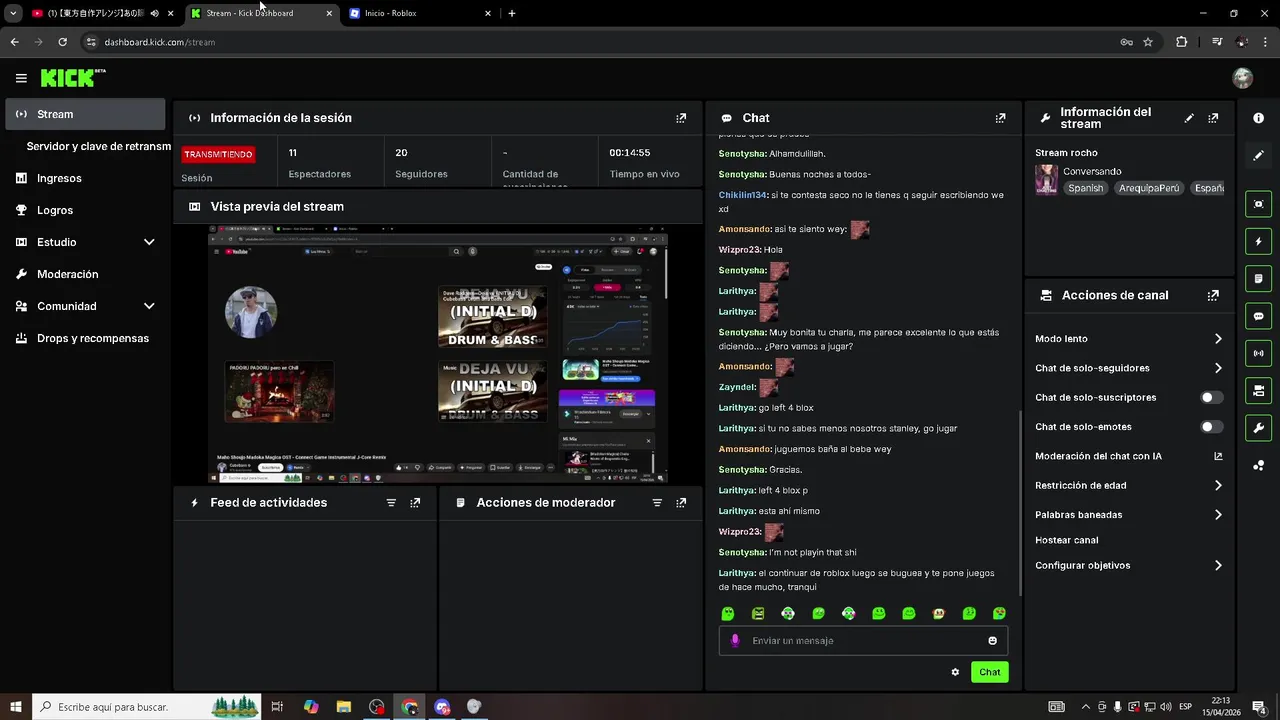
Task: Click the Spanish tag chip
Action: pos(1085,188)
